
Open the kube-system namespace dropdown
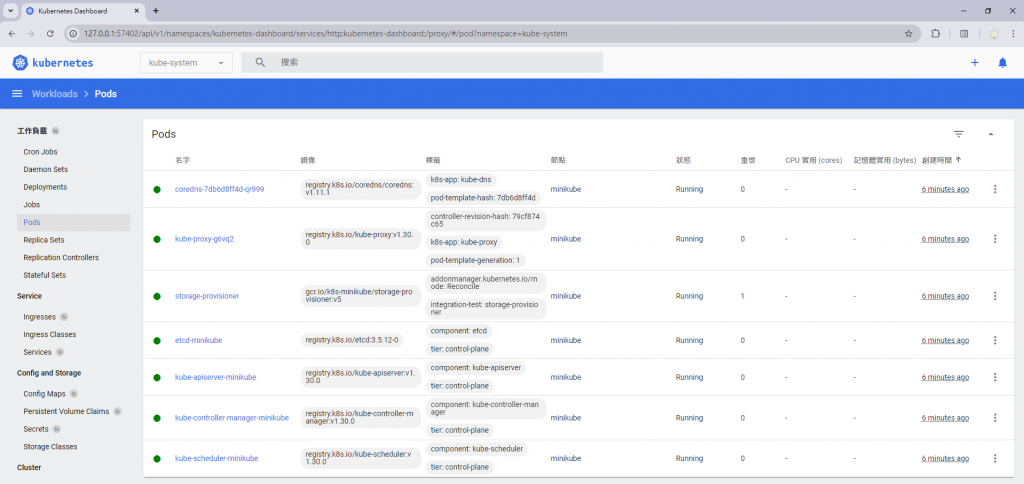(x=186, y=63)
